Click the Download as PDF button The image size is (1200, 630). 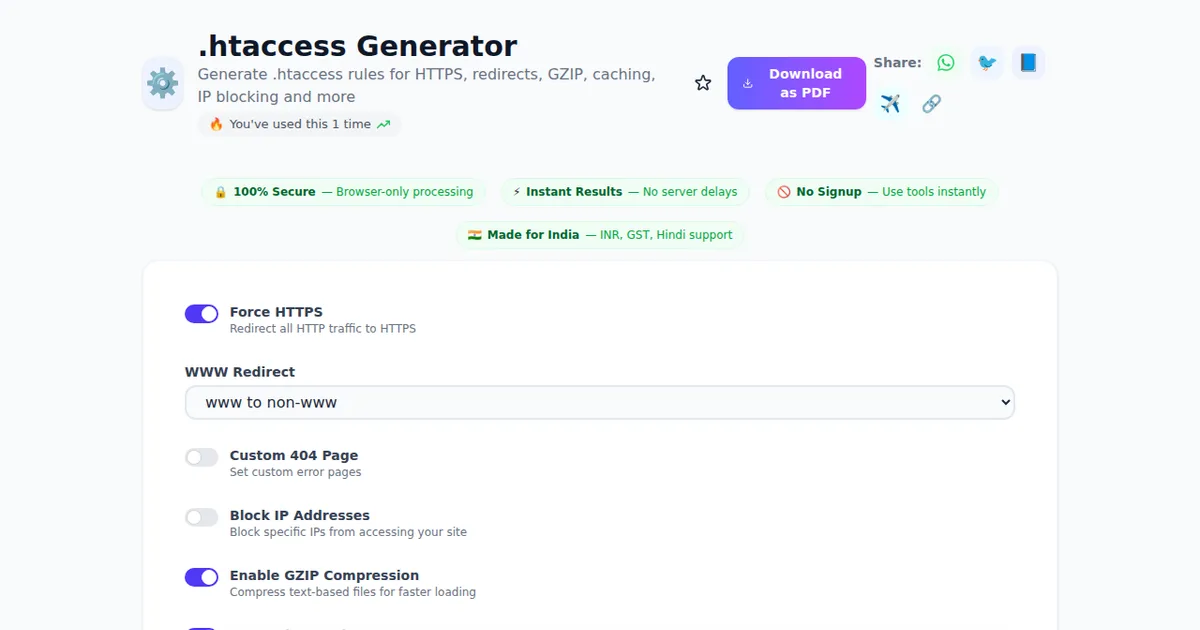click(x=796, y=83)
